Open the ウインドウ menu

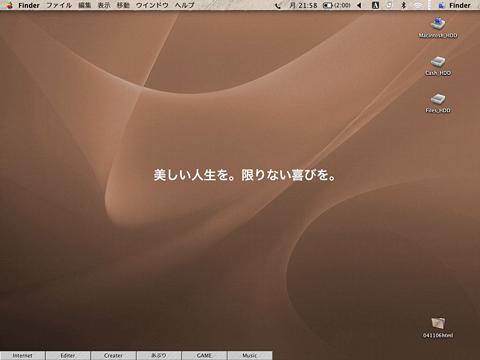click(152, 5)
